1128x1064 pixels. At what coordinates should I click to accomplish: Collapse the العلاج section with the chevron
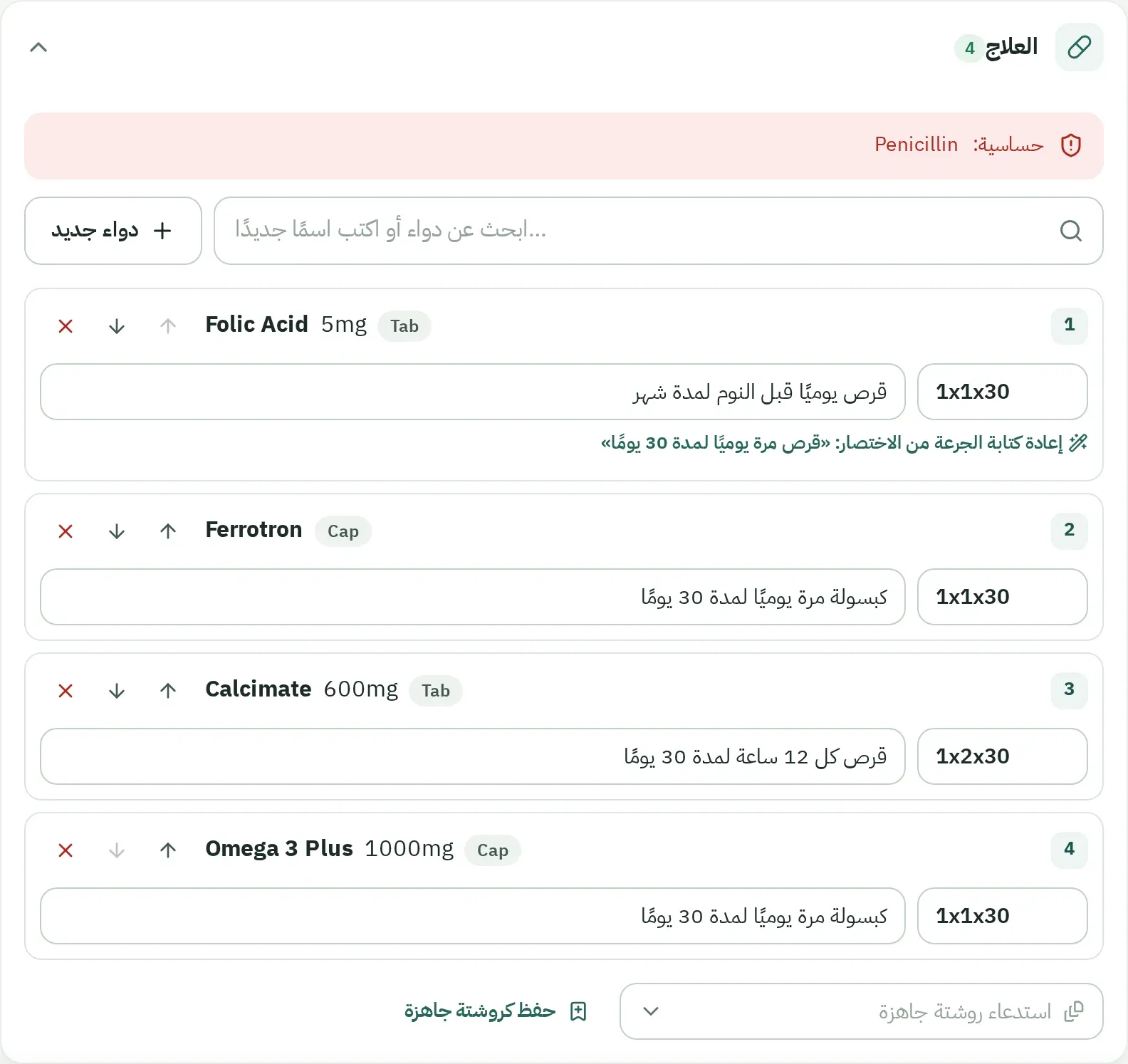point(38,48)
